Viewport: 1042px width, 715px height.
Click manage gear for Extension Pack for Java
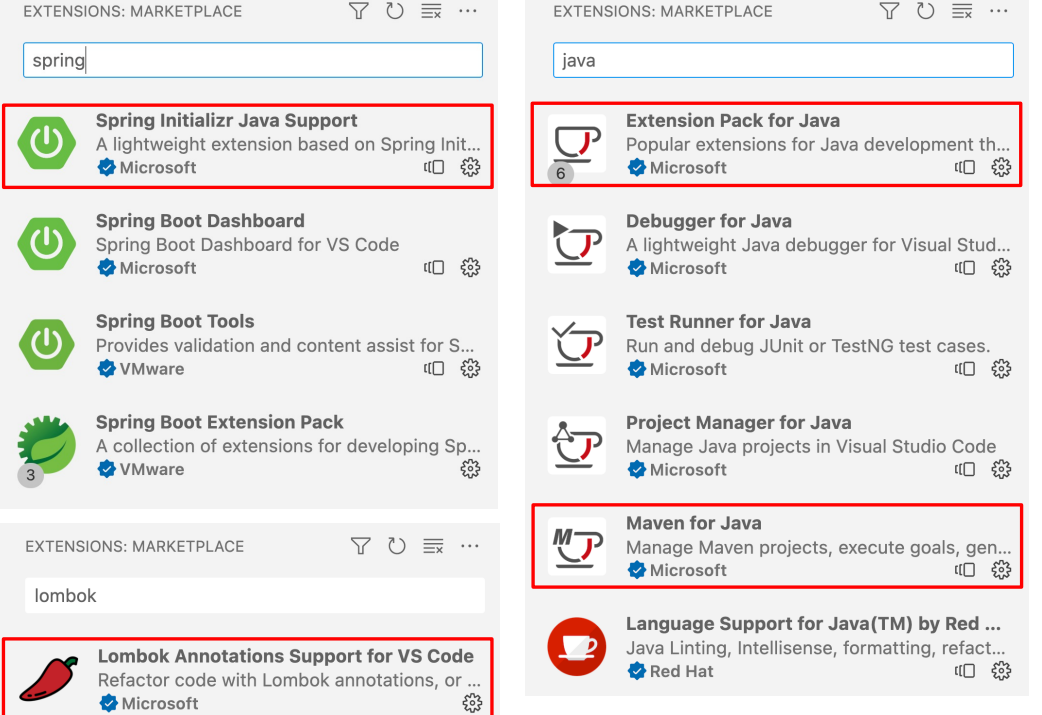coord(1001,167)
